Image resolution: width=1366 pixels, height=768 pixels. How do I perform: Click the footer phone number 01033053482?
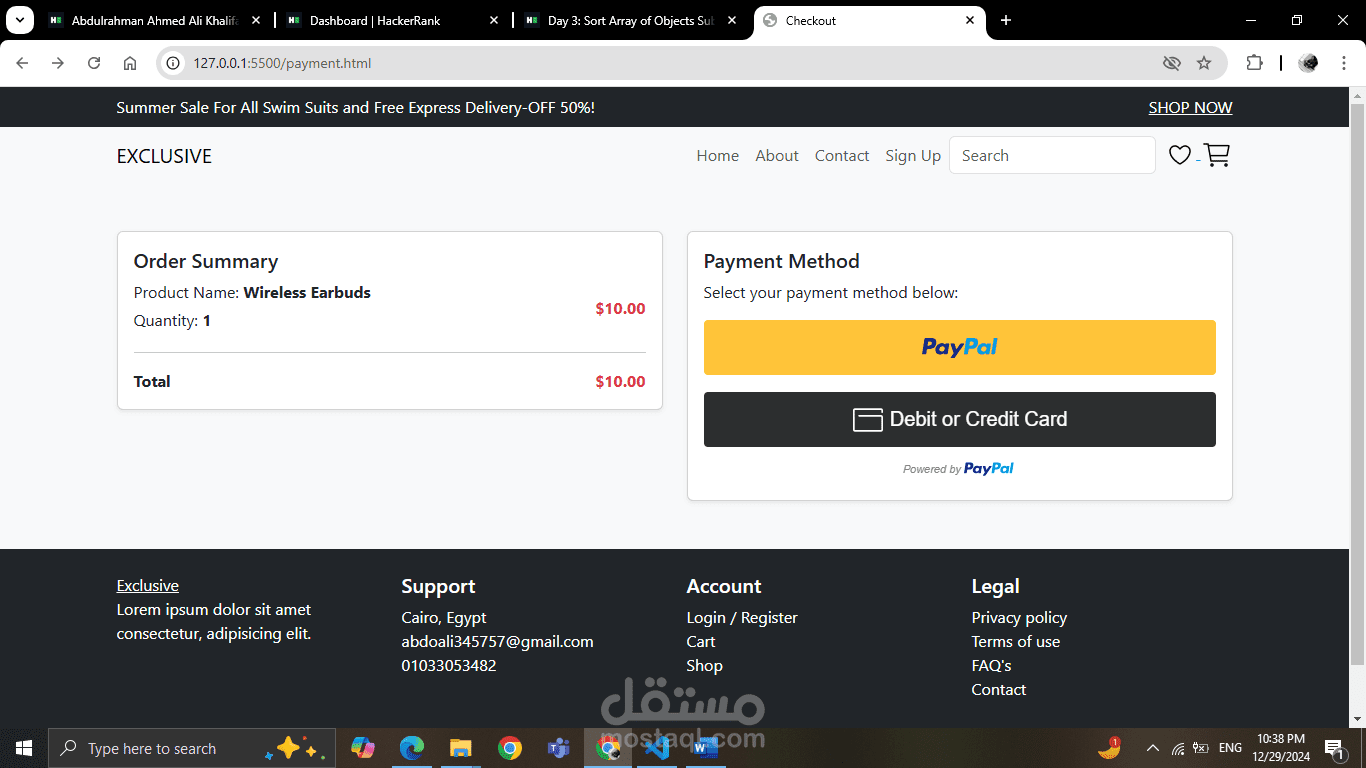(449, 665)
